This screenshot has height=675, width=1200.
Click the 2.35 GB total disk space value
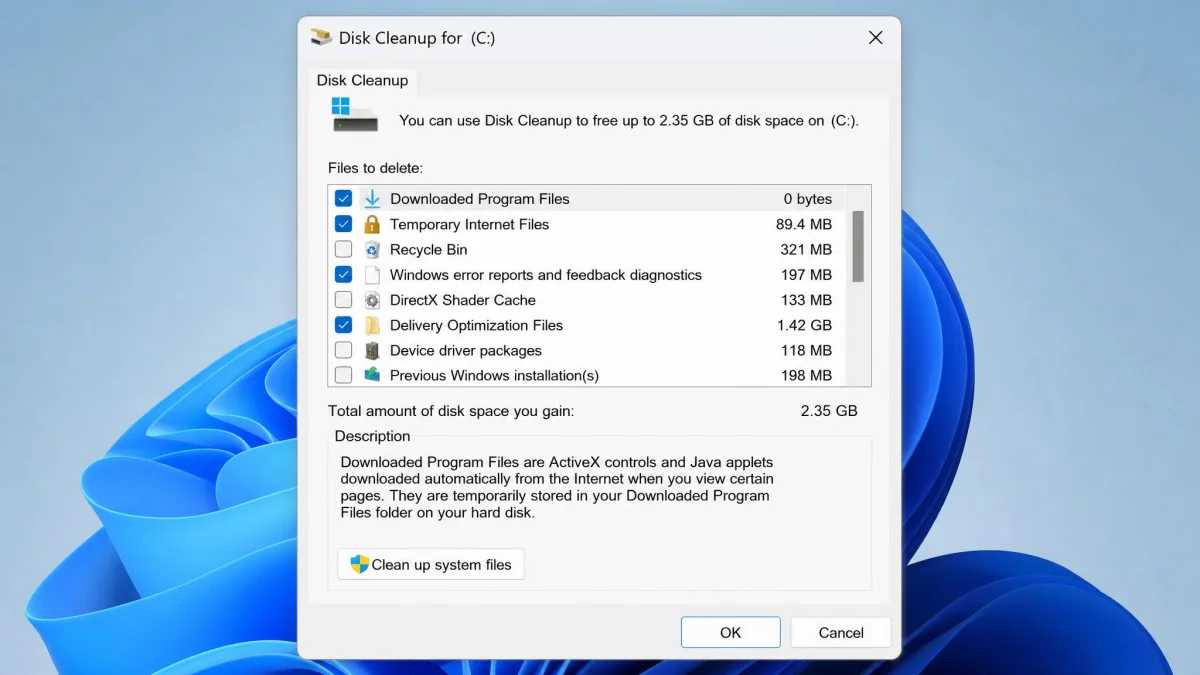click(829, 410)
